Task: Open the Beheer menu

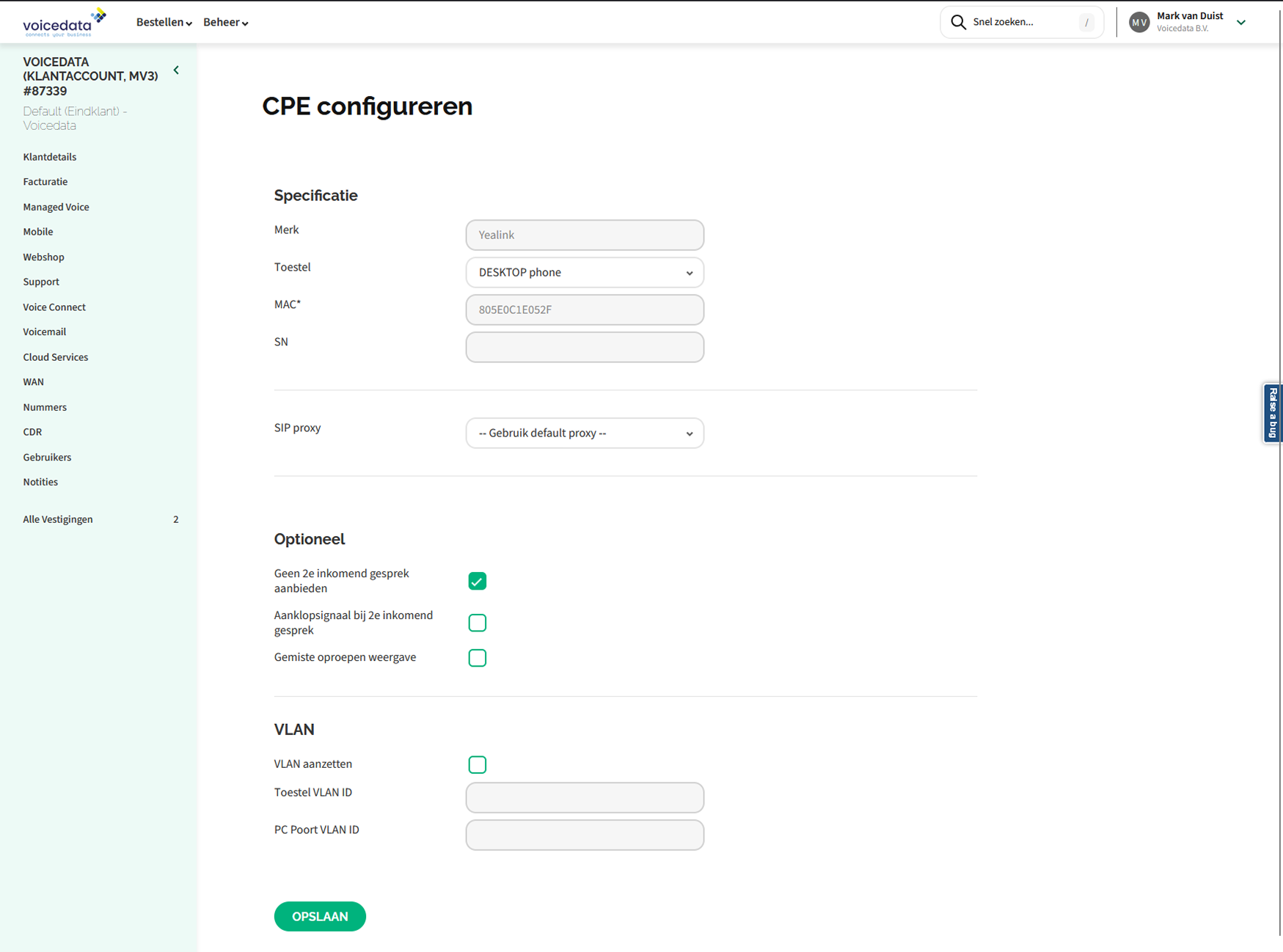Action: (x=225, y=23)
